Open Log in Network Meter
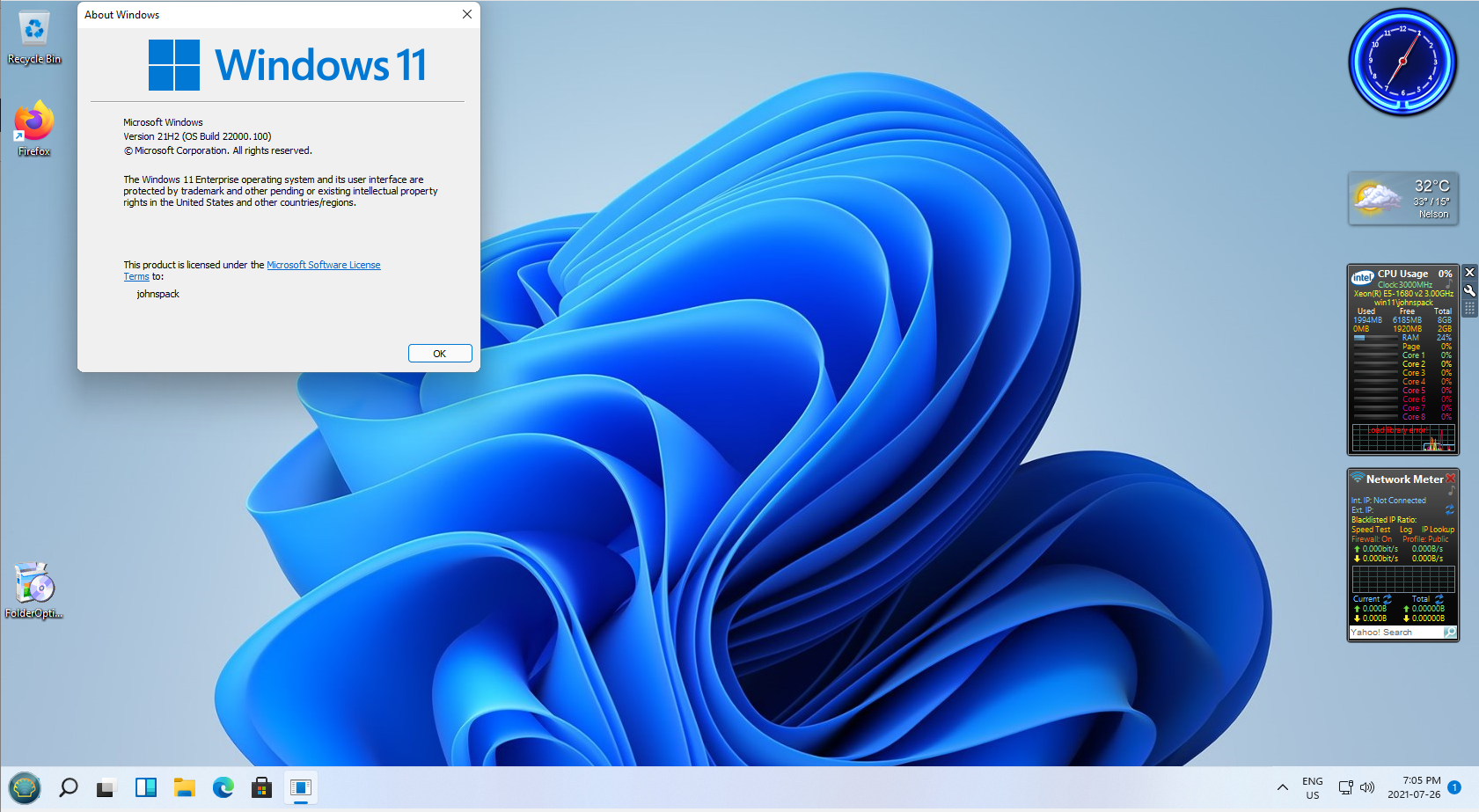Screen dimensions: 1479x812 1406,530
